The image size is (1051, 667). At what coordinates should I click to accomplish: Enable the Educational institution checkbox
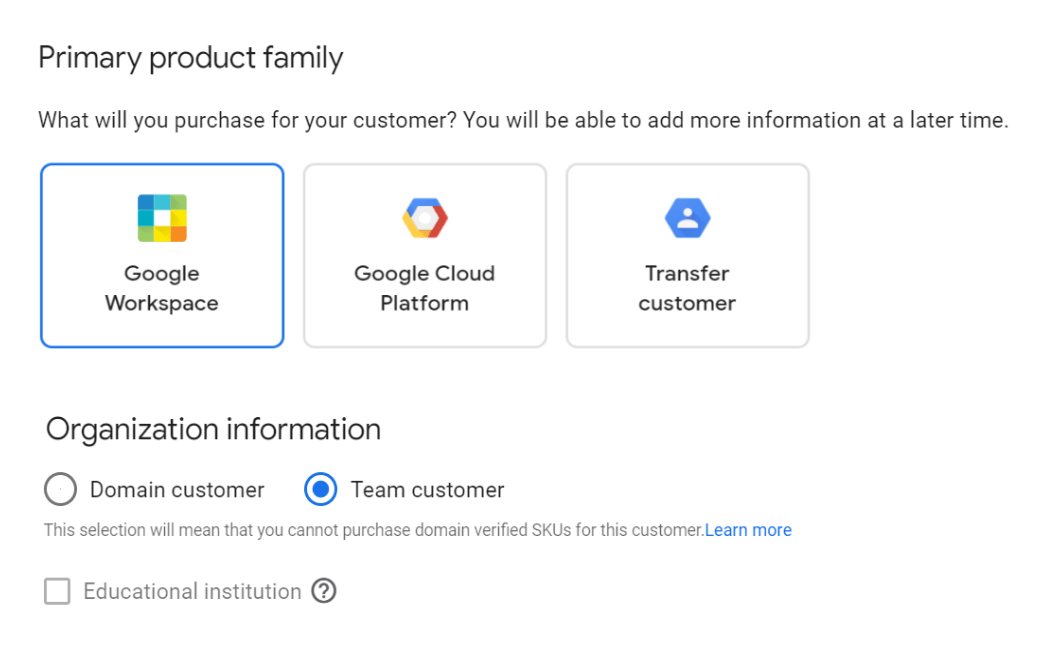click(x=57, y=592)
